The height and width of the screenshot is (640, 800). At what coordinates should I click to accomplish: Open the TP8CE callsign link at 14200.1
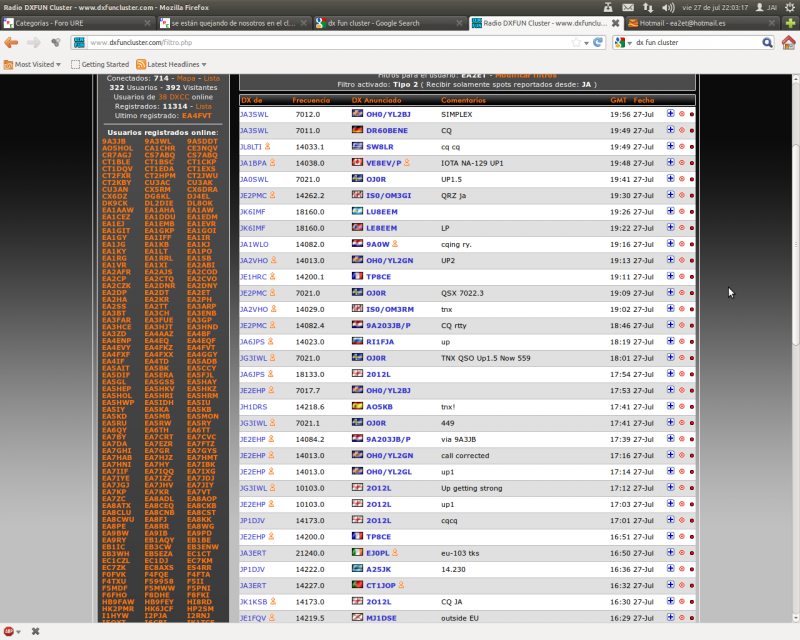click(x=379, y=276)
